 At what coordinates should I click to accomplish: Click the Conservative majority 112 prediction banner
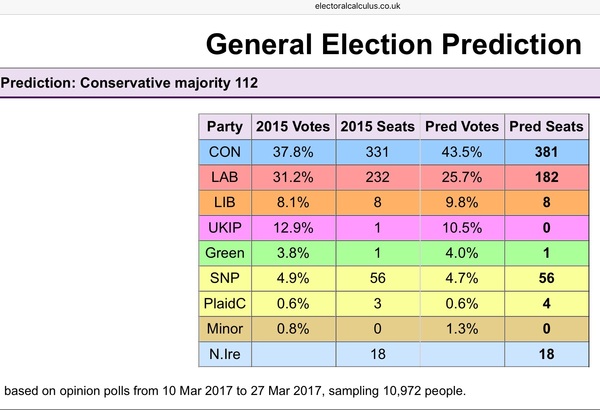click(x=130, y=82)
